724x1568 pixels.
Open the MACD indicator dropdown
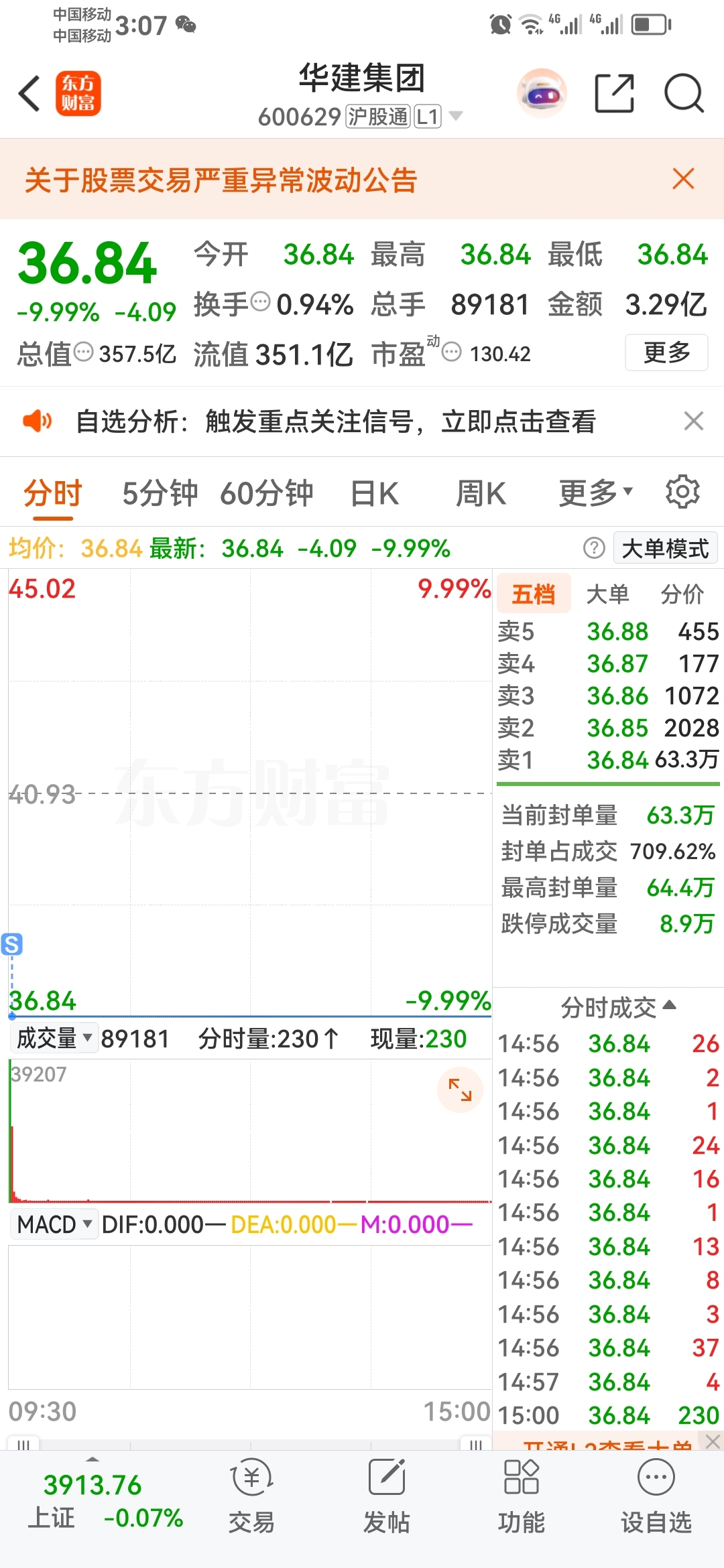pyautogui.click(x=55, y=1224)
